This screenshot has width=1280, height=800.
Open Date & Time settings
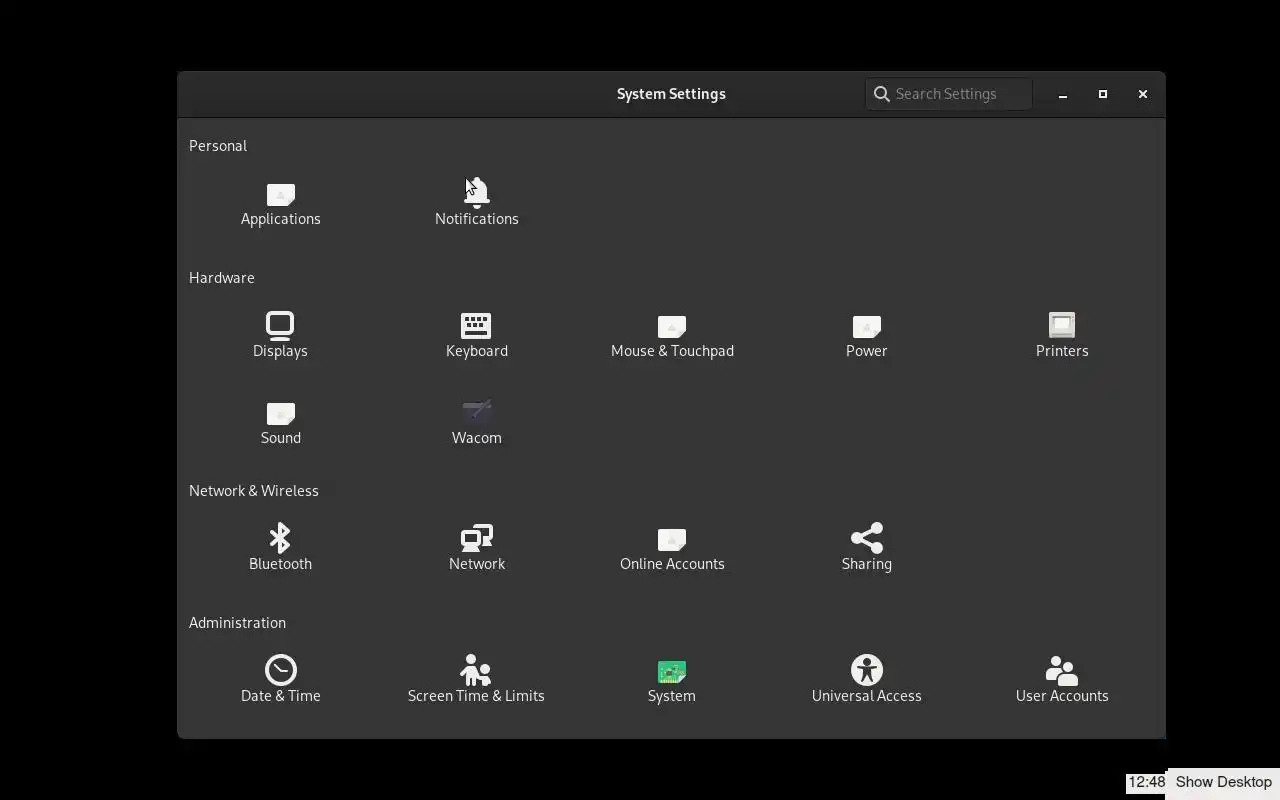[281, 680]
